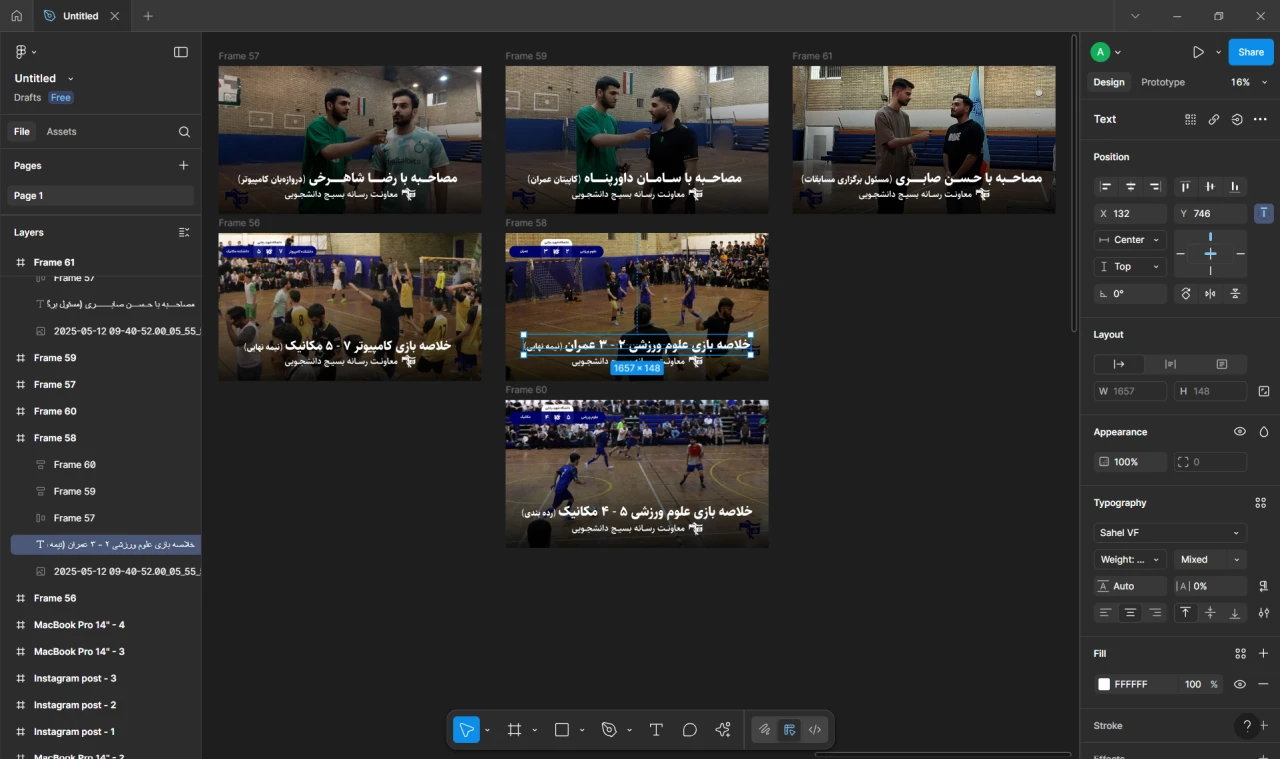Open a new tab with plus button
Image resolution: width=1280 pixels, height=759 pixels.
pyautogui.click(x=148, y=16)
